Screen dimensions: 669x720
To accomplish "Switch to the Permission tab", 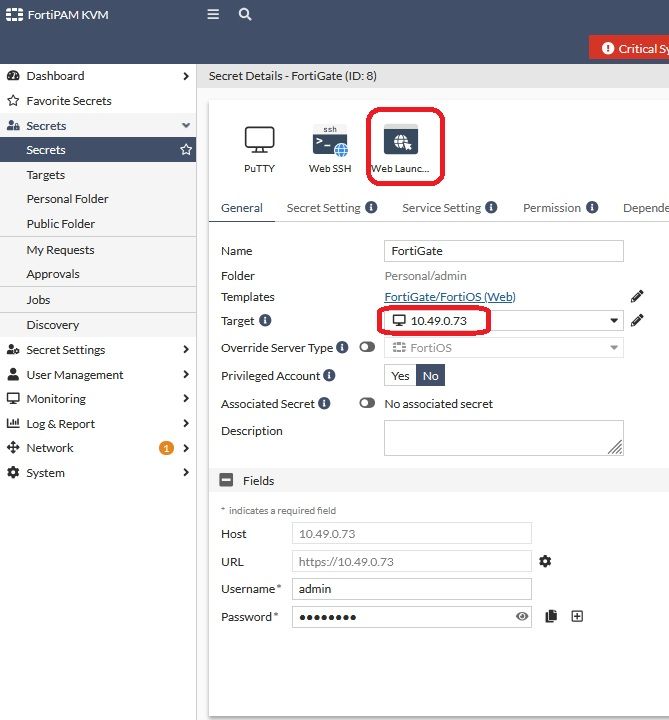I will pos(552,208).
